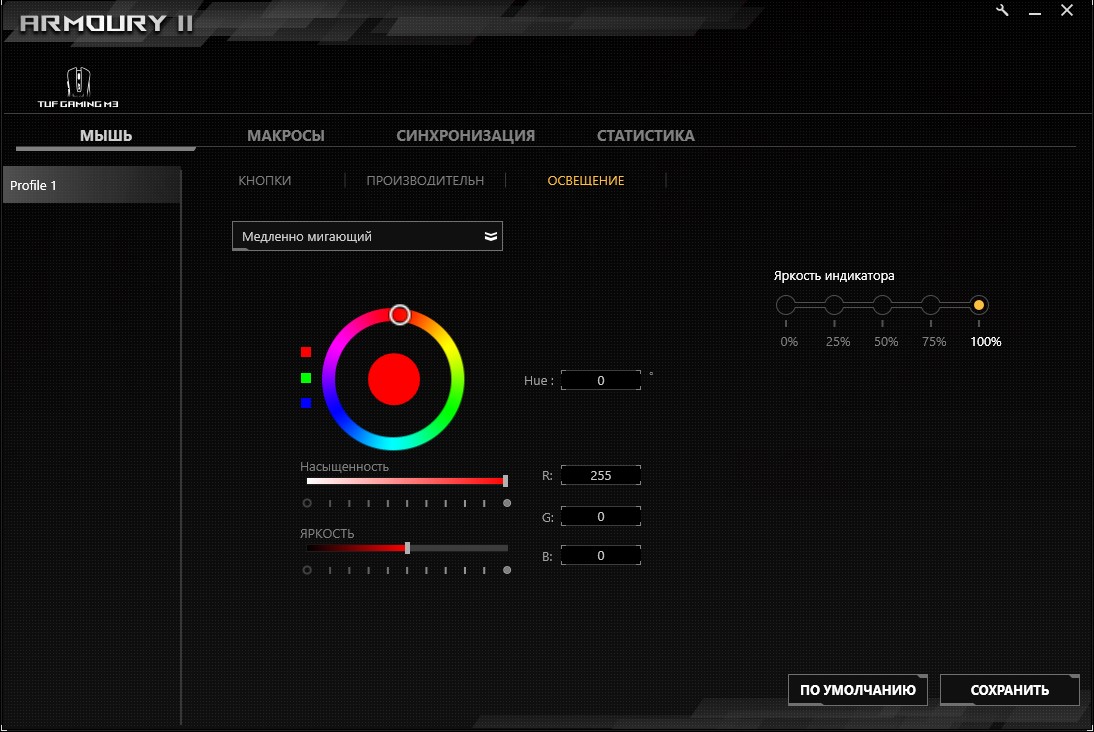
Task: Click the hue selector handle on color ring
Action: pyautogui.click(x=400, y=315)
